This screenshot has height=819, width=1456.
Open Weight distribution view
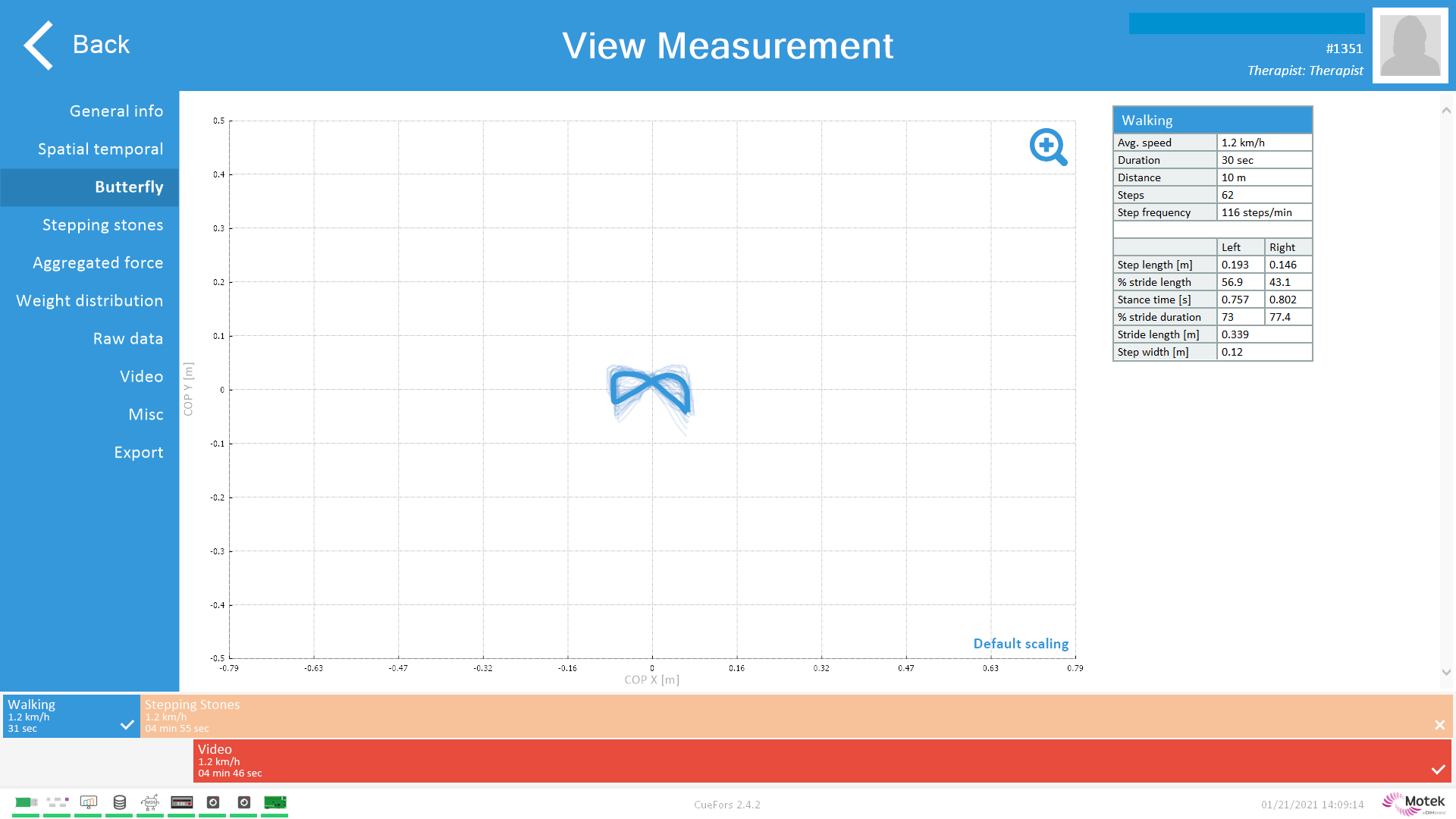[x=89, y=301]
